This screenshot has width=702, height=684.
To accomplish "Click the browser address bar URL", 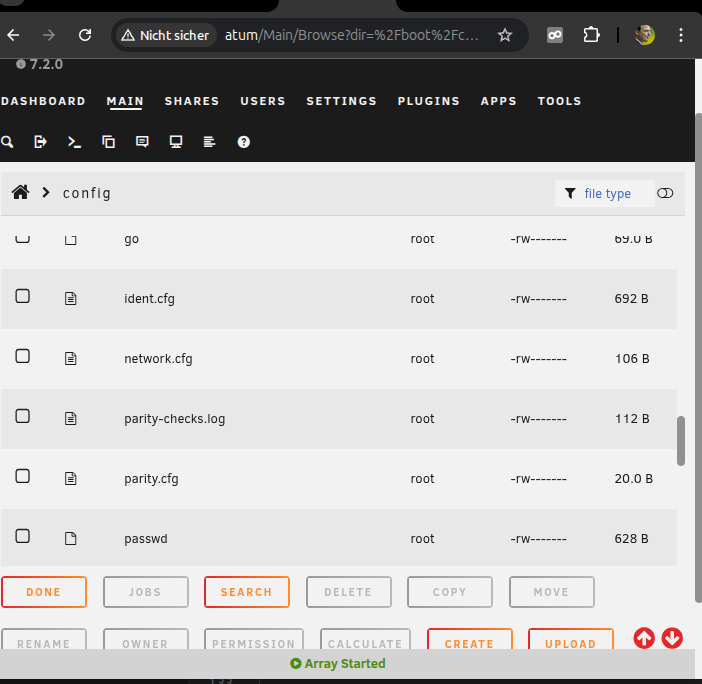I will coord(351,35).
